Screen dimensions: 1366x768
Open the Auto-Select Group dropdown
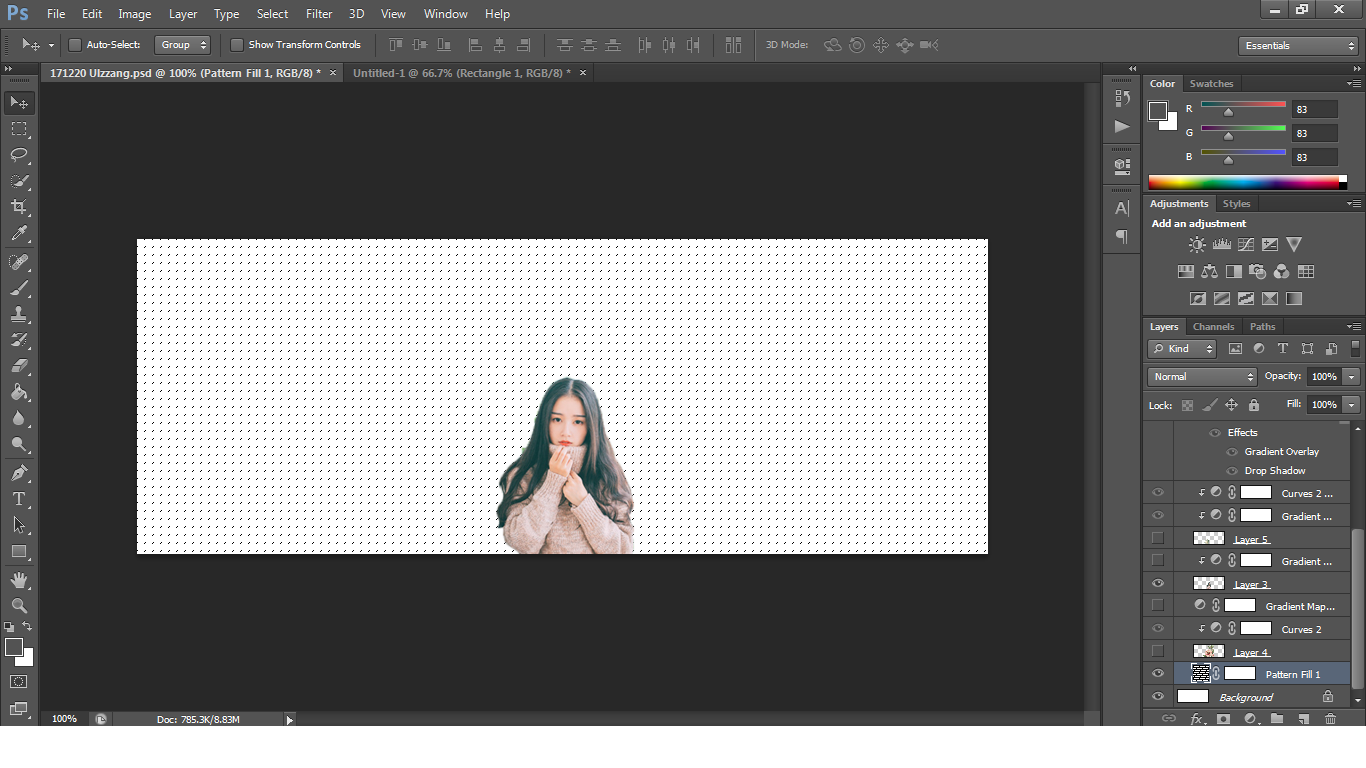184,45
